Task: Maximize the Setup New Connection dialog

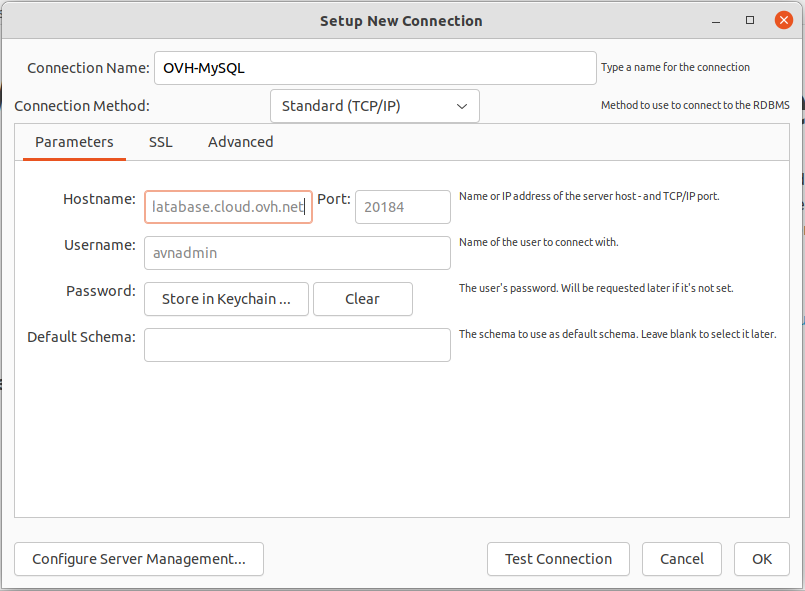Action: click(750, 20)
